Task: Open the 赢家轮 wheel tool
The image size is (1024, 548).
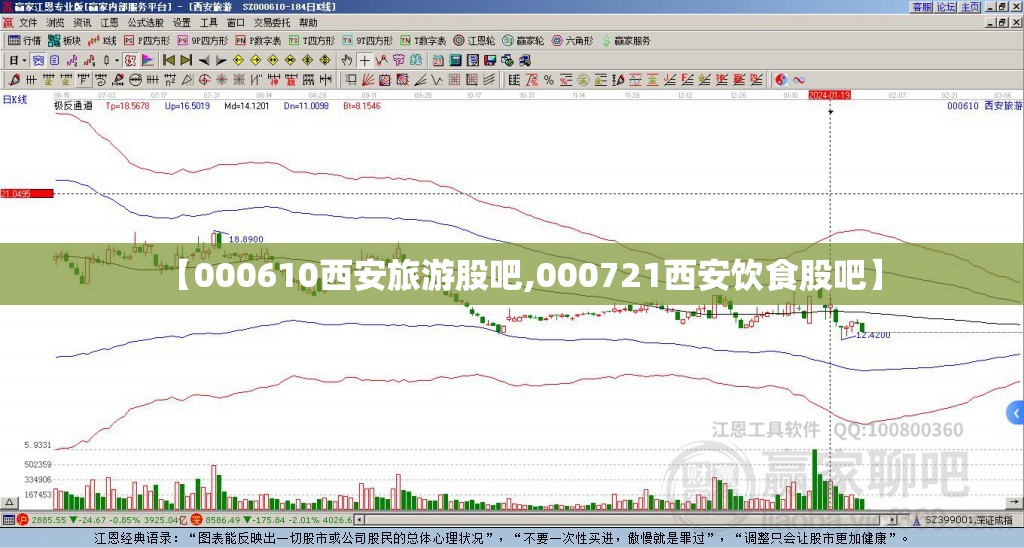Action: pyautogui.click(x=524, y=40)
